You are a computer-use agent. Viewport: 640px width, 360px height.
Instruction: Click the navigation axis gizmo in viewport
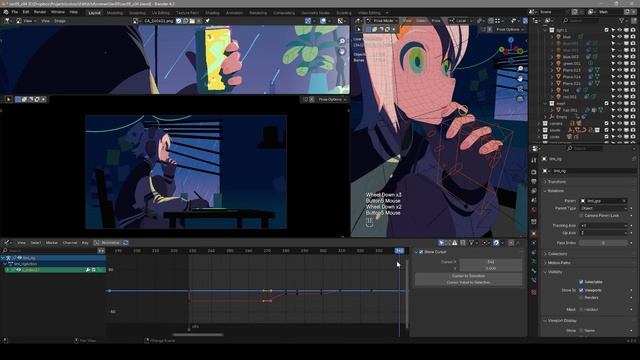(x=511, y=50)
